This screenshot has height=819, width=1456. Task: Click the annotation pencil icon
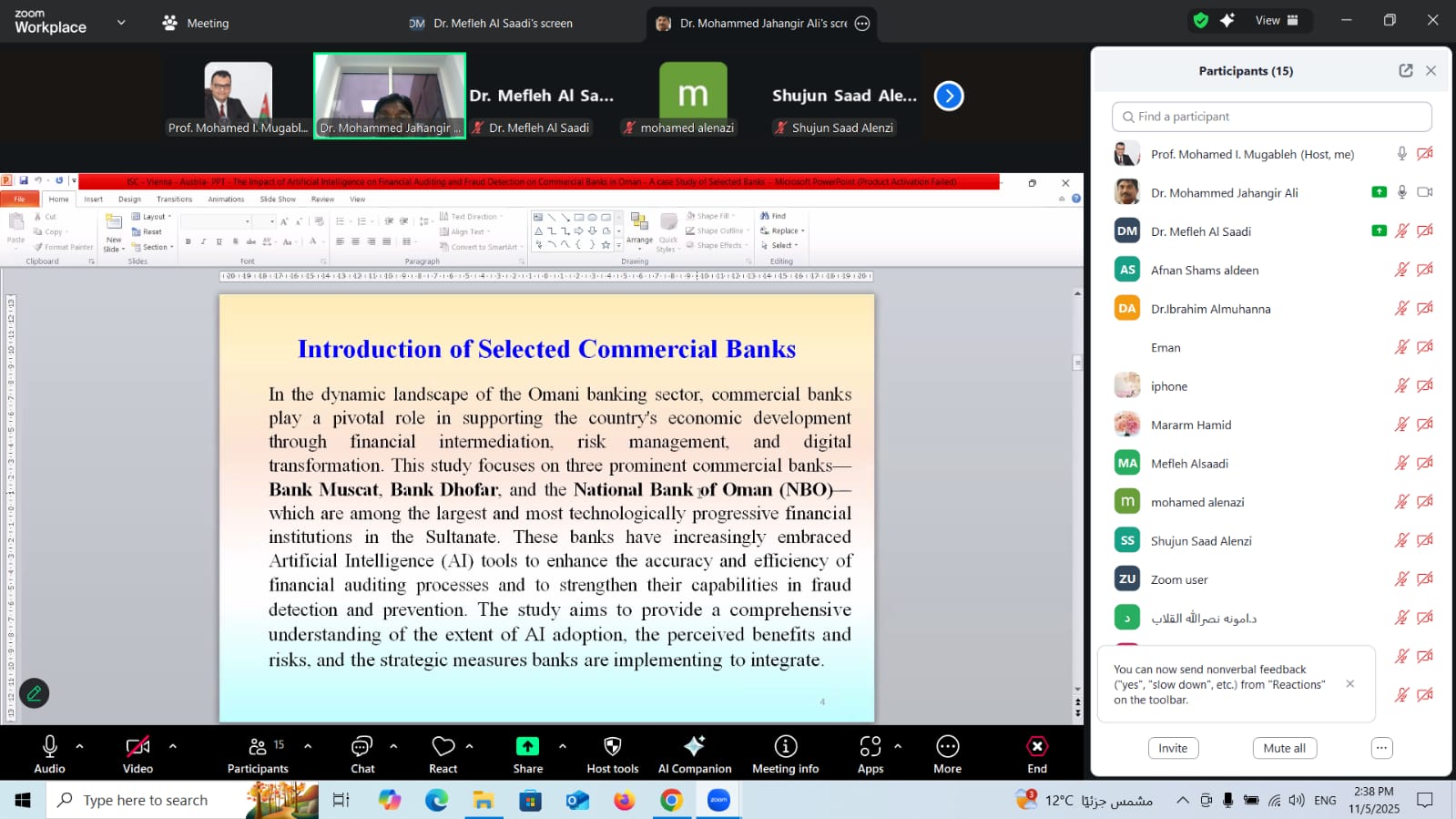point(35,693)
